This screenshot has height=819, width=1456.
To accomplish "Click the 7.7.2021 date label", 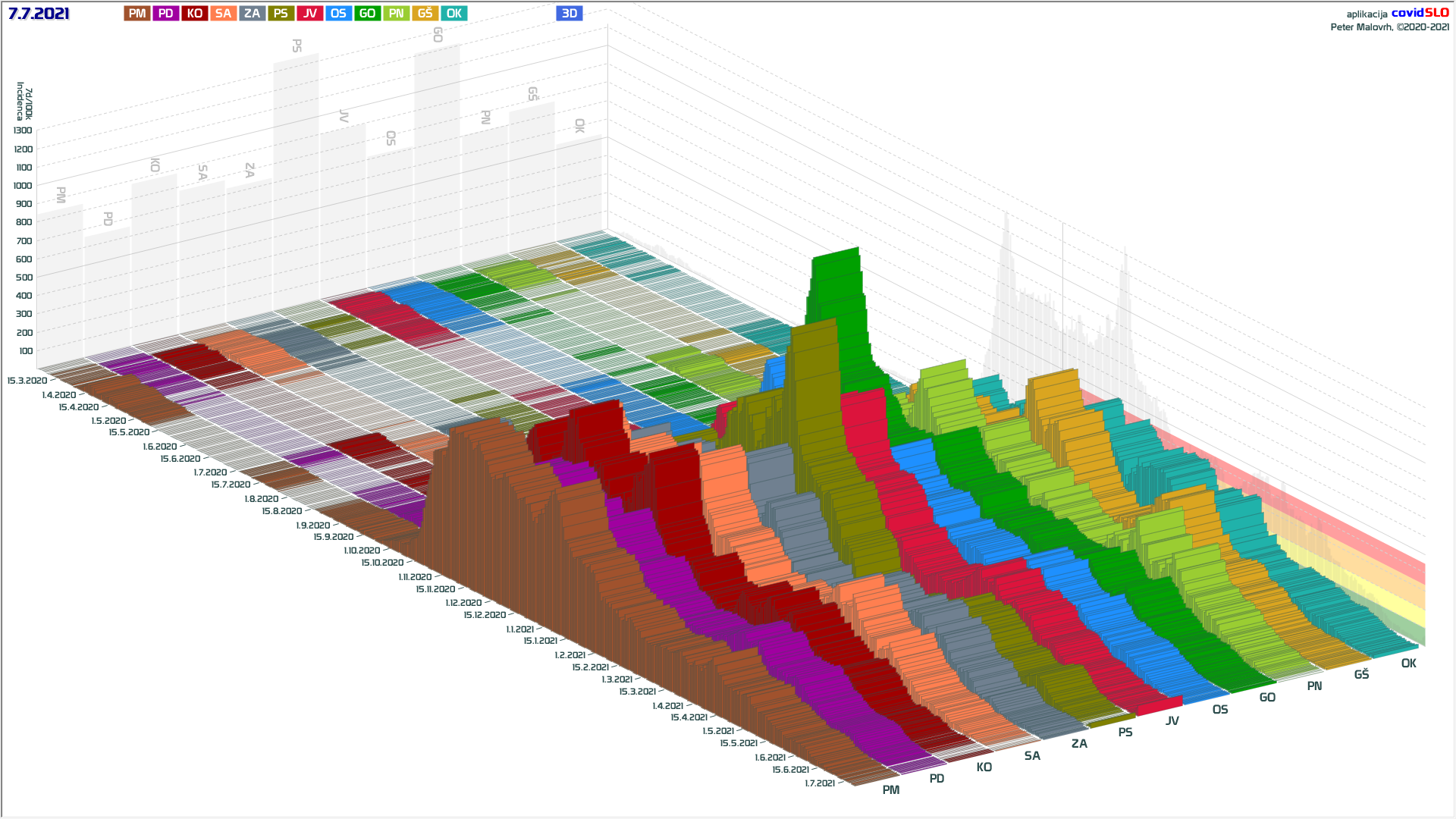I will 39,14.
